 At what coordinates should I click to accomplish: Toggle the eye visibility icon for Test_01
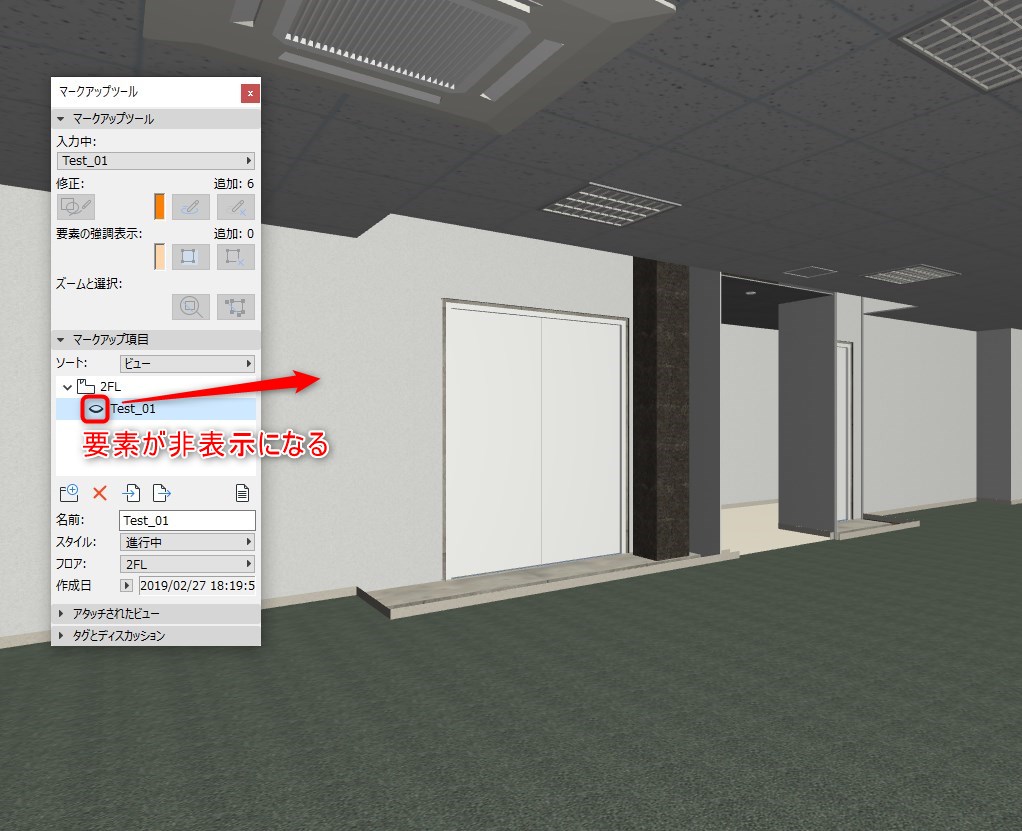96,409
